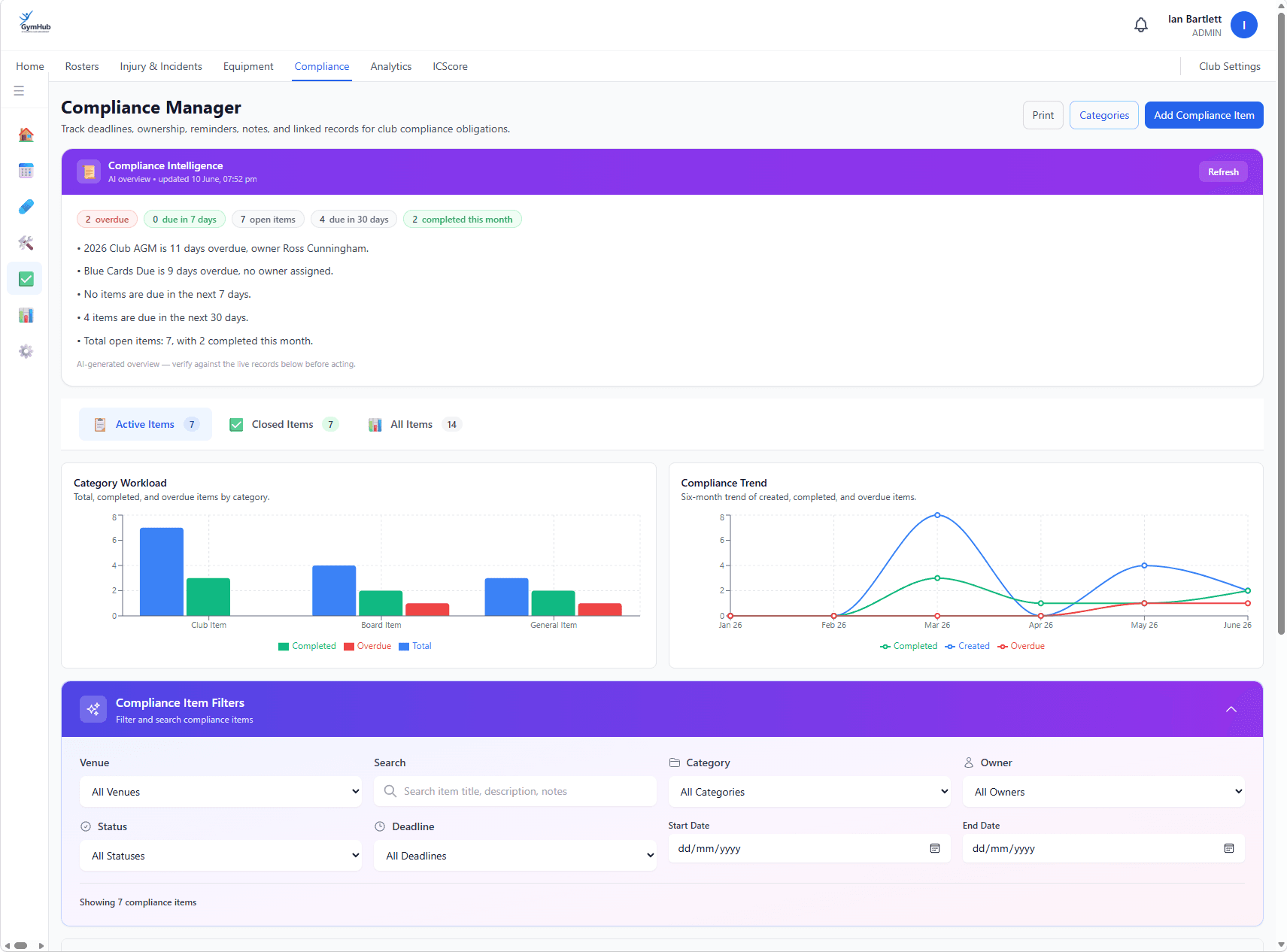Click the 2 overdue pill
Screen dimensions: 1287x952
point(107,219)
